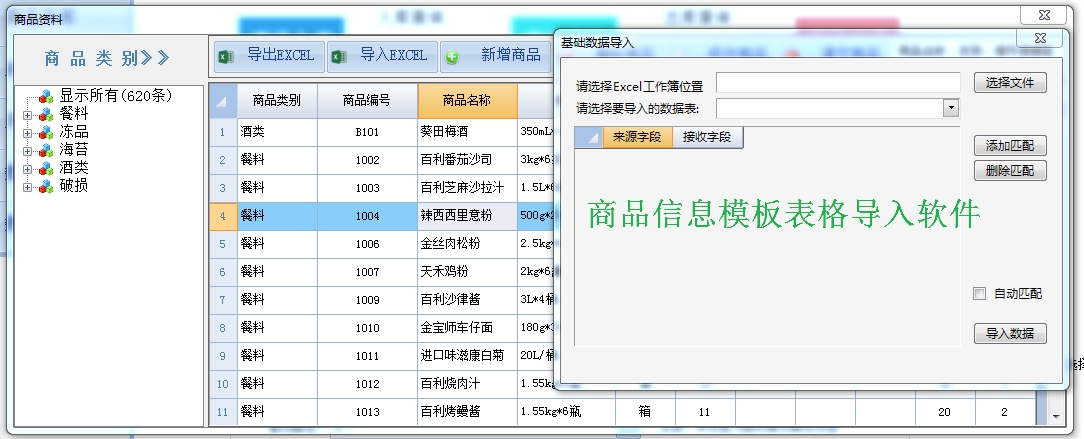Click the 导入数据 button
Image resolution: width=1084 pixels, height=439 pixels.
pos(1010,333)
